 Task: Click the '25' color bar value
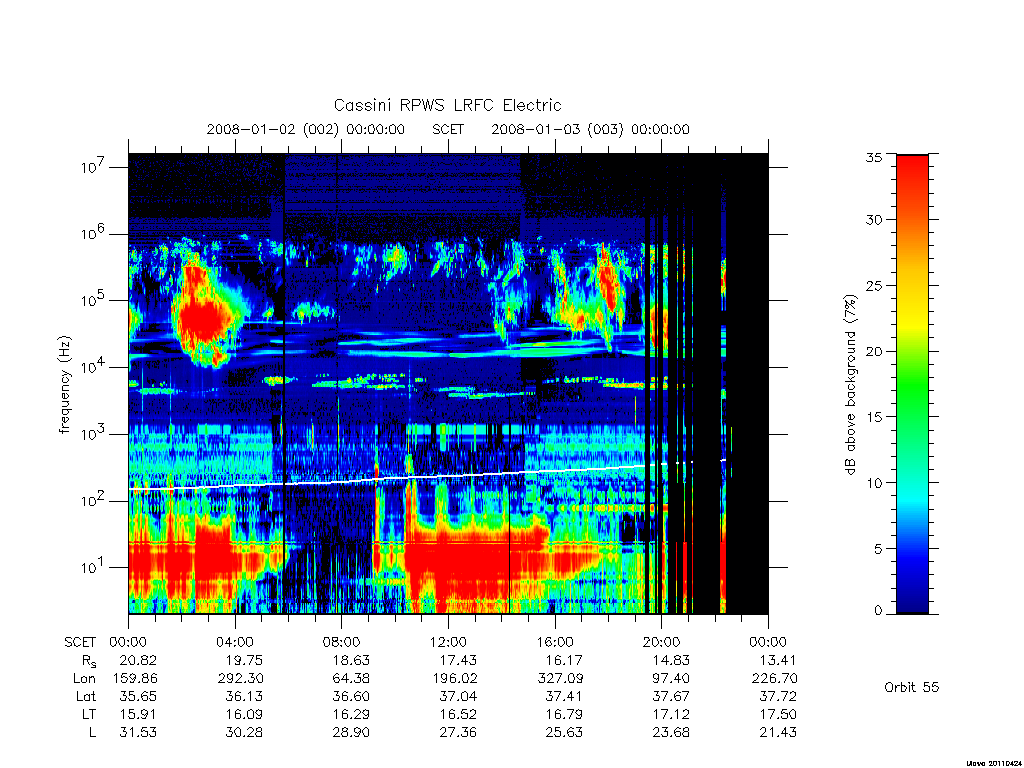873,285
